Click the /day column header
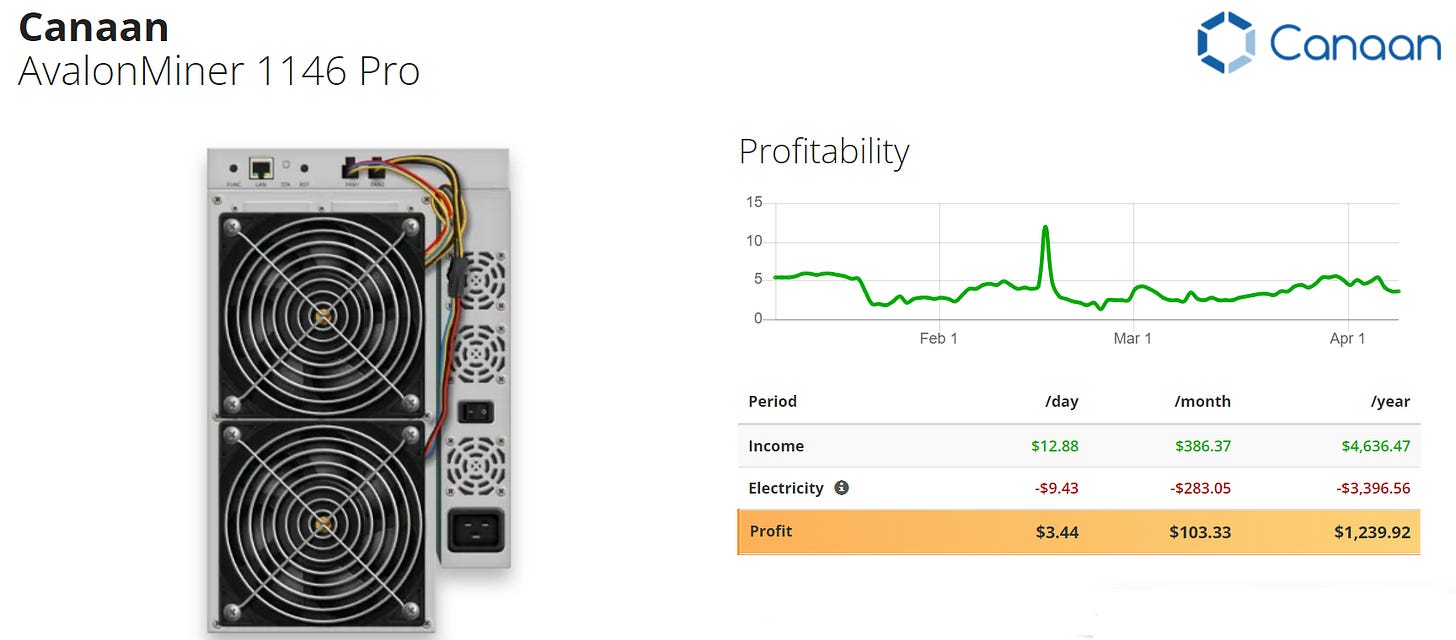 [1061, 402]
